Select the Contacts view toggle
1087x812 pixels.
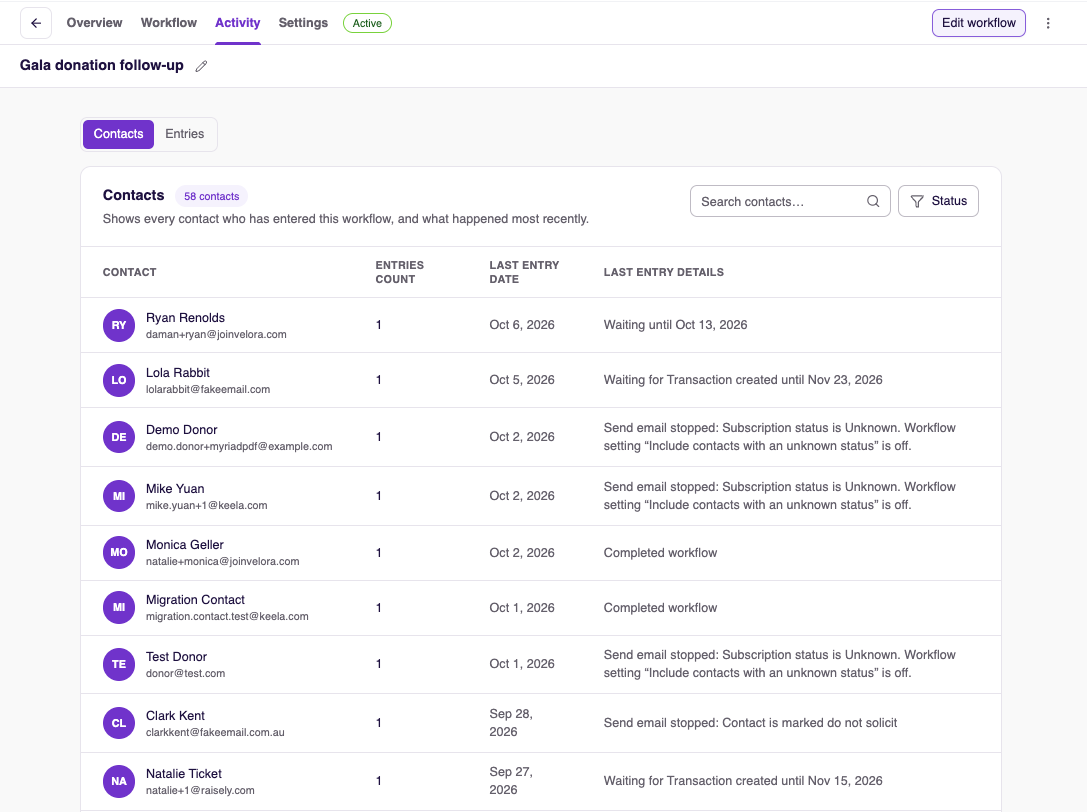(x=119, y=134)
